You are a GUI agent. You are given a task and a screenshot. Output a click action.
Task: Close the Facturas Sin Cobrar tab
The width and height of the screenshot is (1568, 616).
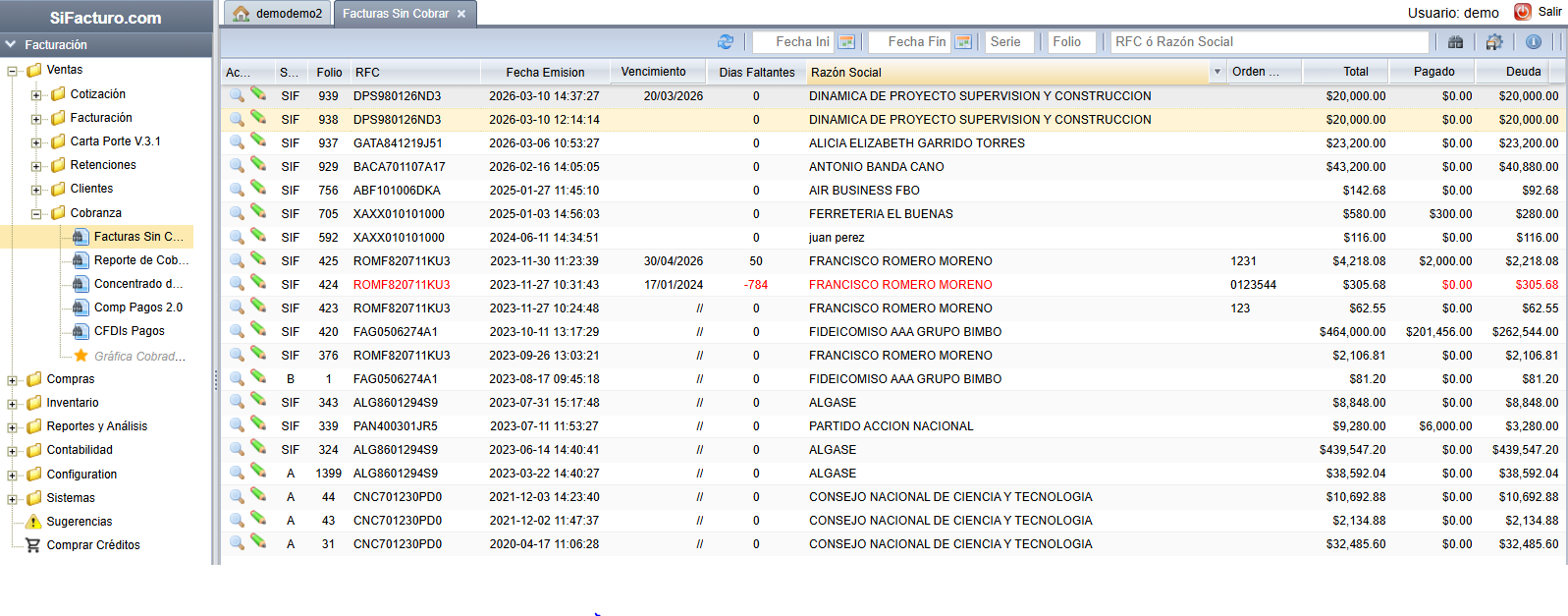(x=461, y=14)
